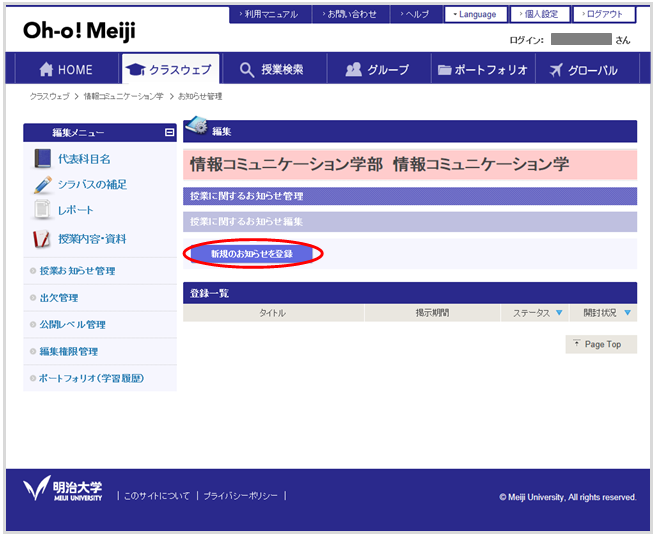The height and width of the screenshot is (538, 657).
Task: Open 公開レベル管理 in sidebar
Action: pos(72,325)
